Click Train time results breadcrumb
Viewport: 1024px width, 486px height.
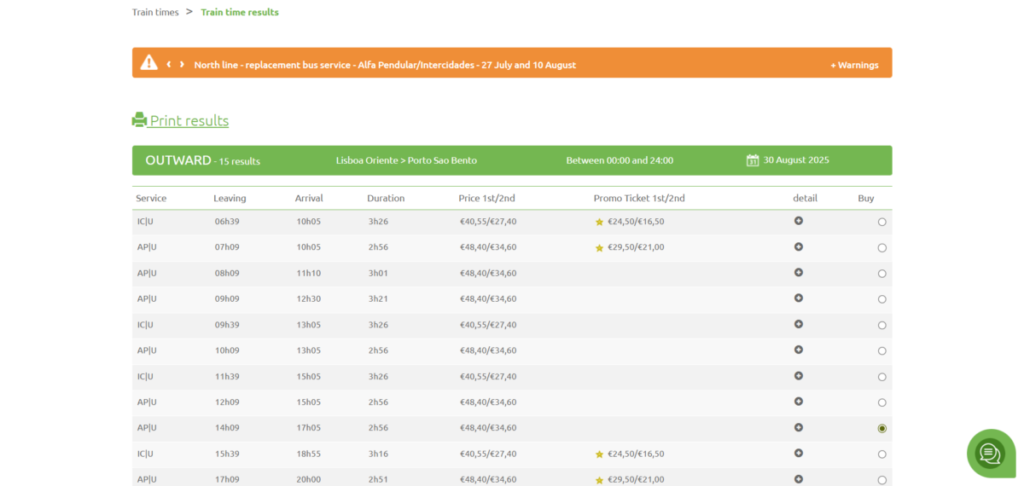240,12
